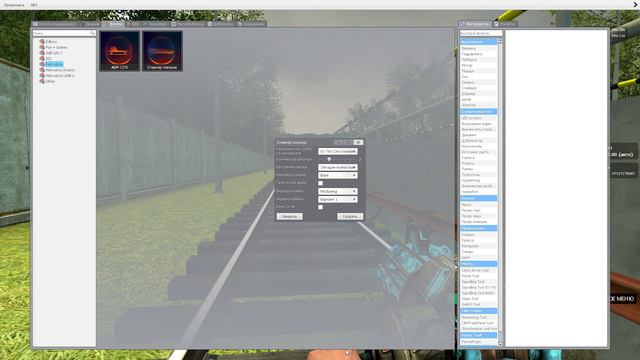Open the NPC menu in the top bar
640x360 pixels.
tap(34, 5)
